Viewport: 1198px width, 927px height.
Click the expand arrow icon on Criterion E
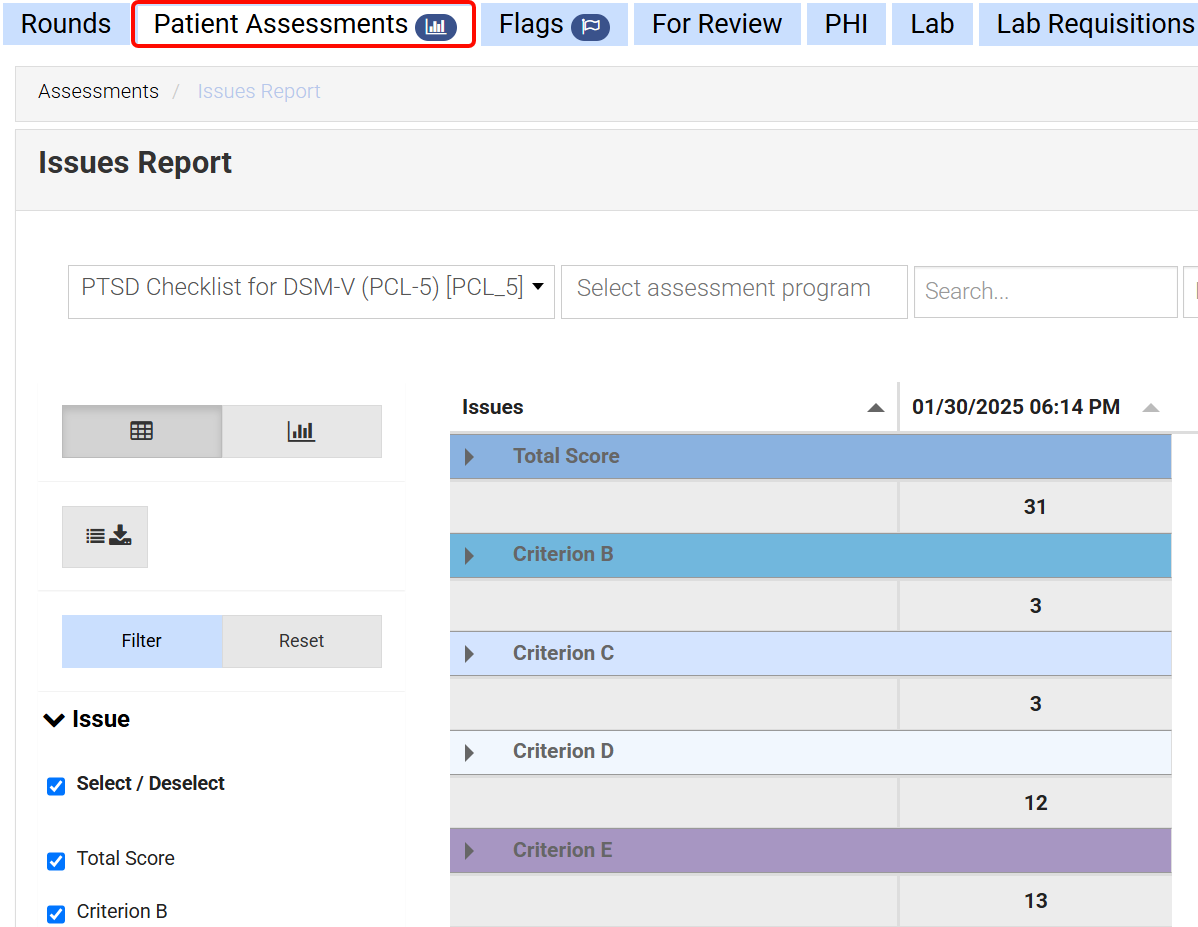(x=468, y=850)
